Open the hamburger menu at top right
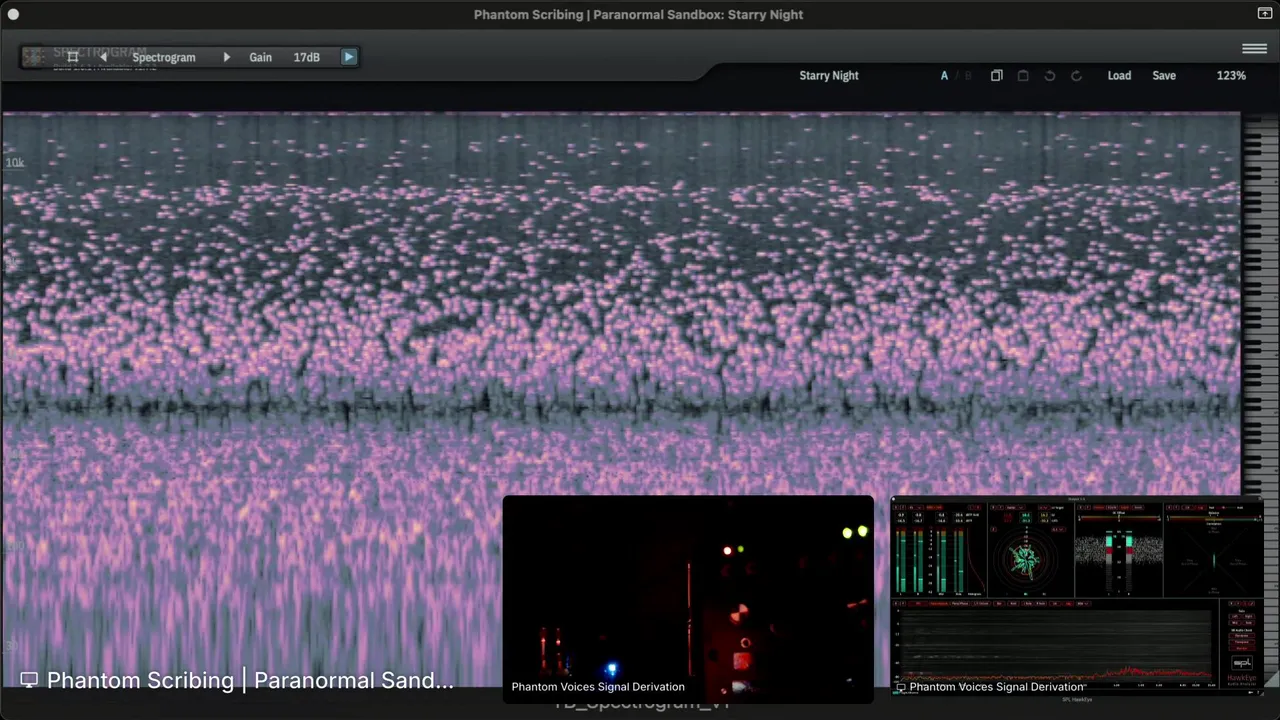The width and height of the screenshot is (1280, 720). tap(1254, 48)
